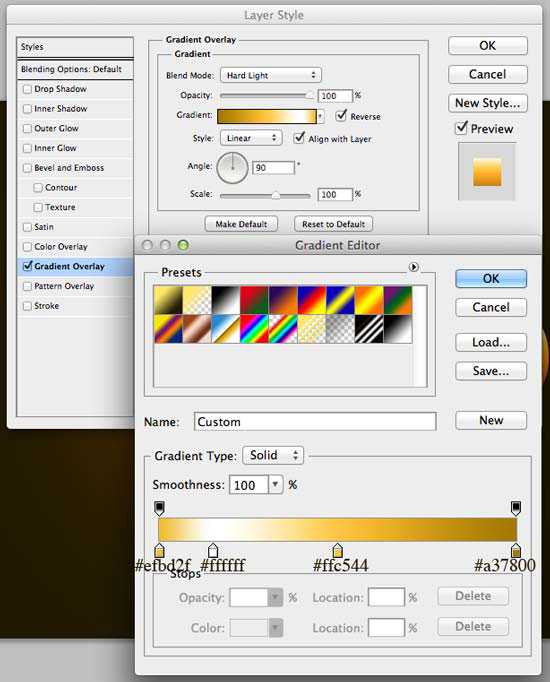550x682 pixels.
Task: Select the right opacity stop above gradient
Action: (516, 508)
